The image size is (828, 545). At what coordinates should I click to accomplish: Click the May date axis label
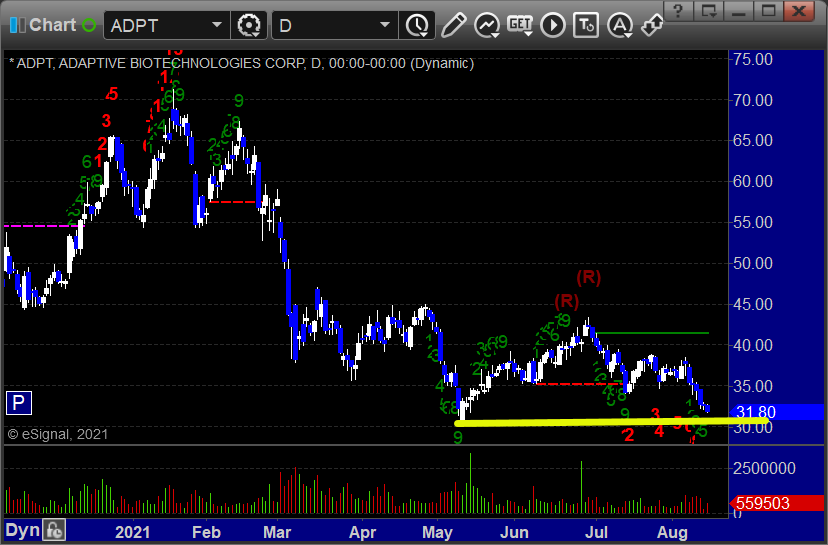point(437,532)
